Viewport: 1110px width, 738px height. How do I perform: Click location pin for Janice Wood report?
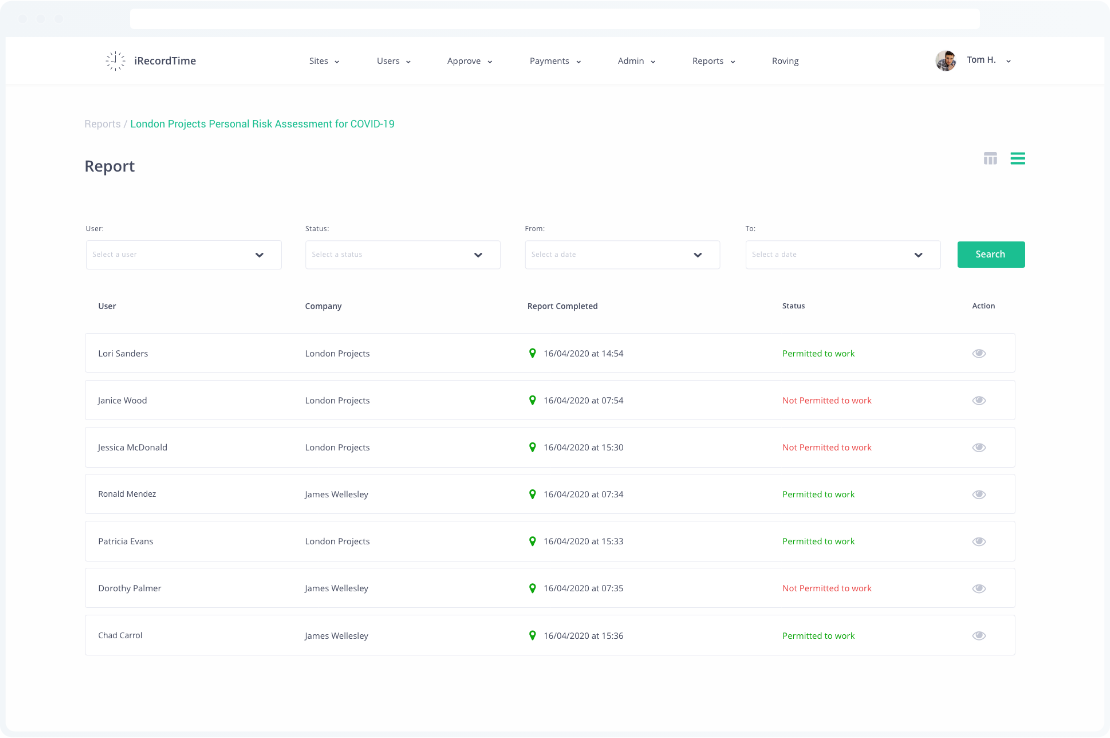point(532,400)
